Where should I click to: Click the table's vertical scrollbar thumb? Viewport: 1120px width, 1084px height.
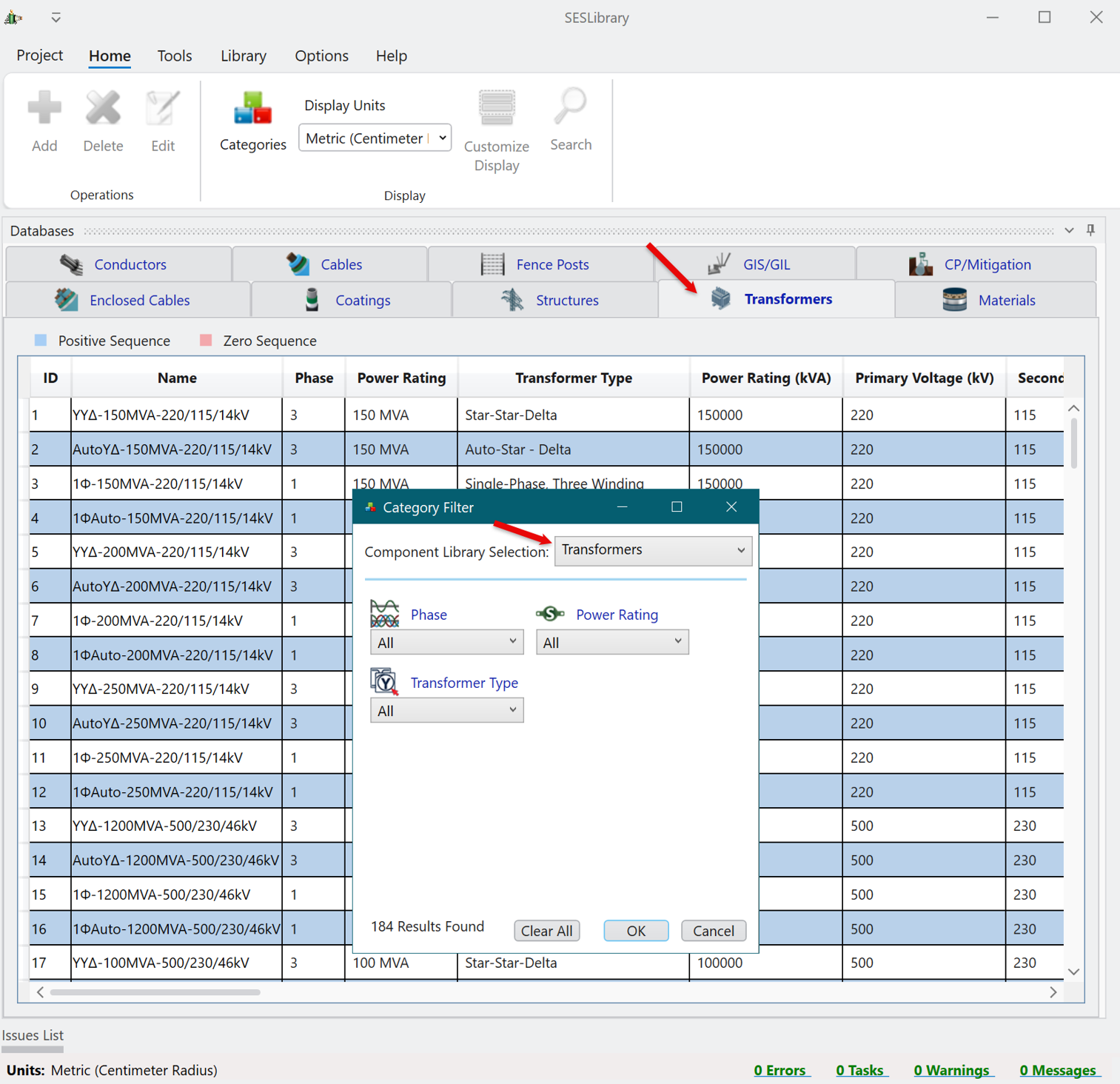pos(1074,444)
